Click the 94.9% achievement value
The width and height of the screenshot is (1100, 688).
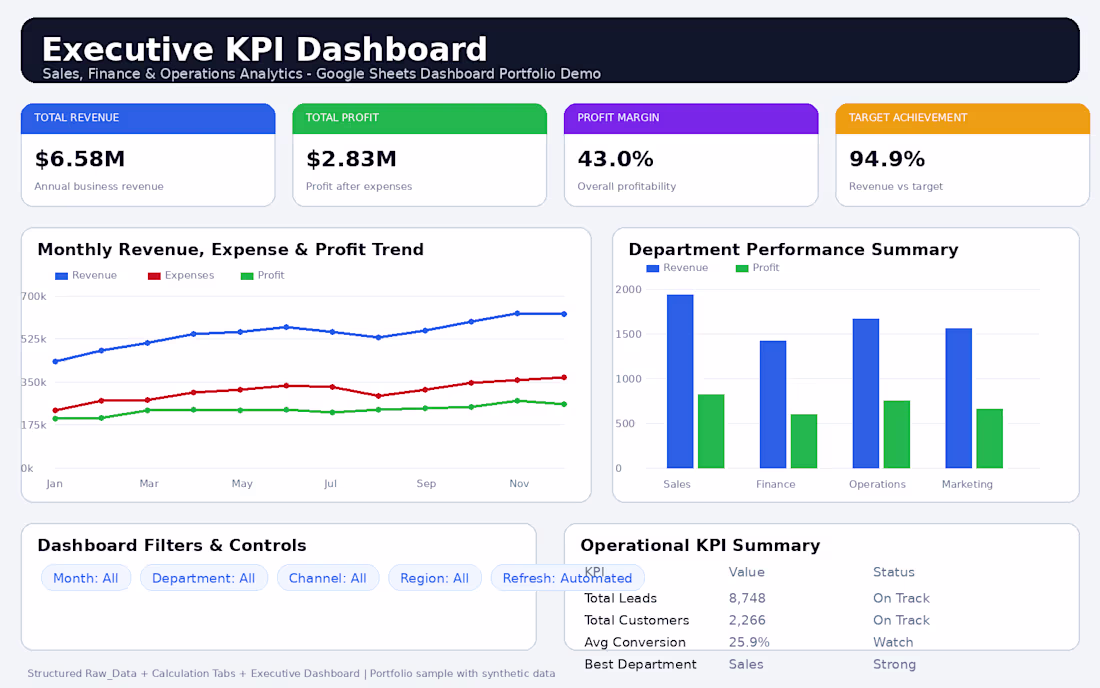887,158
